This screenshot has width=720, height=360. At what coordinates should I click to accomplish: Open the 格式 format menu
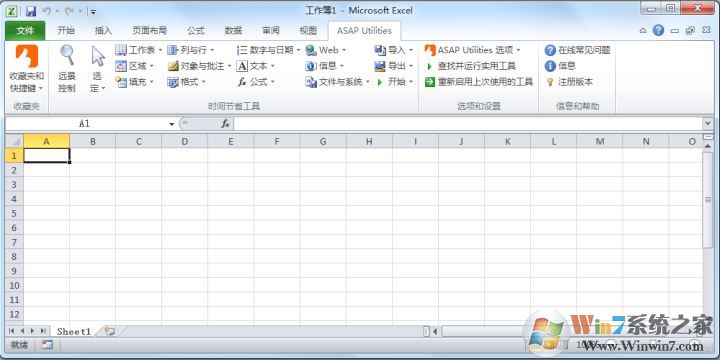point(186,82)
